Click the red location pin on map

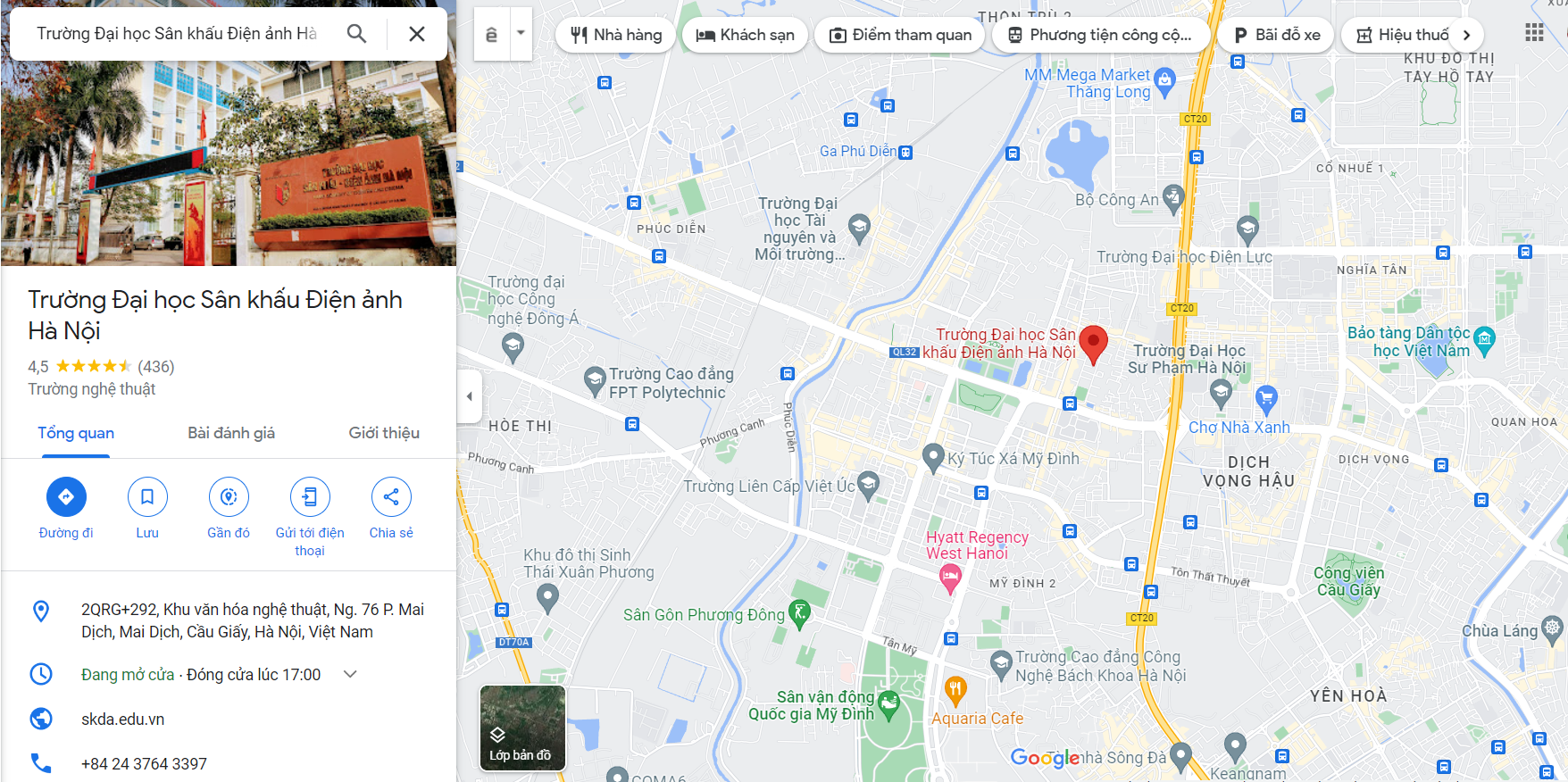point(1093,345)
